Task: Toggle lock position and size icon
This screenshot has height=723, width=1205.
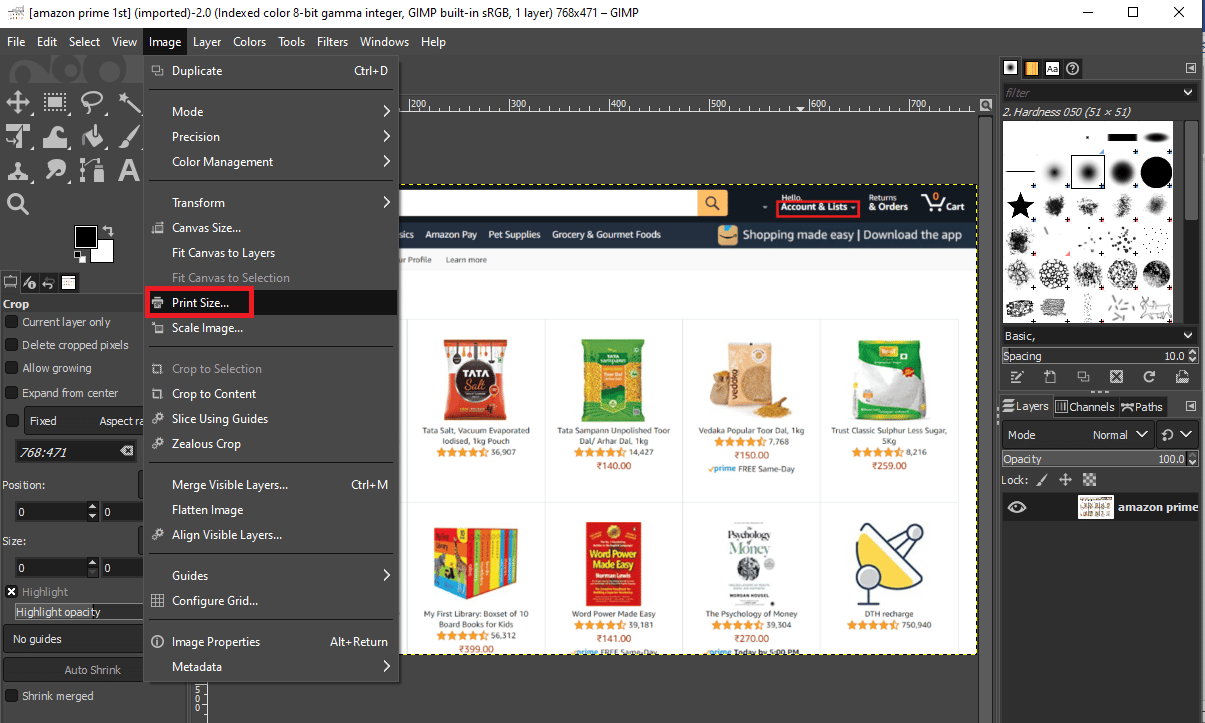Action: point(1066,480)
